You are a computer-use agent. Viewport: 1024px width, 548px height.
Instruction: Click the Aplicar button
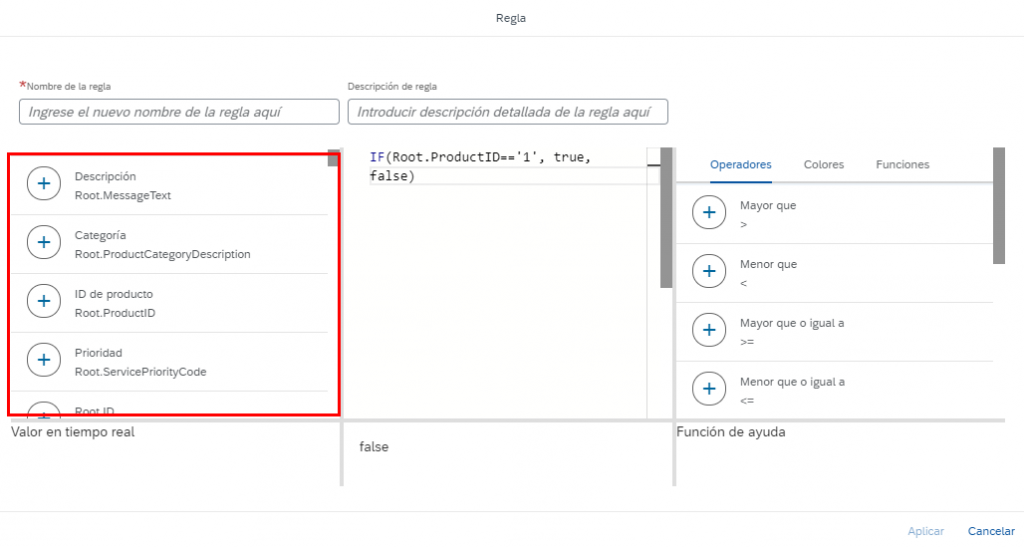click(925, 531)
